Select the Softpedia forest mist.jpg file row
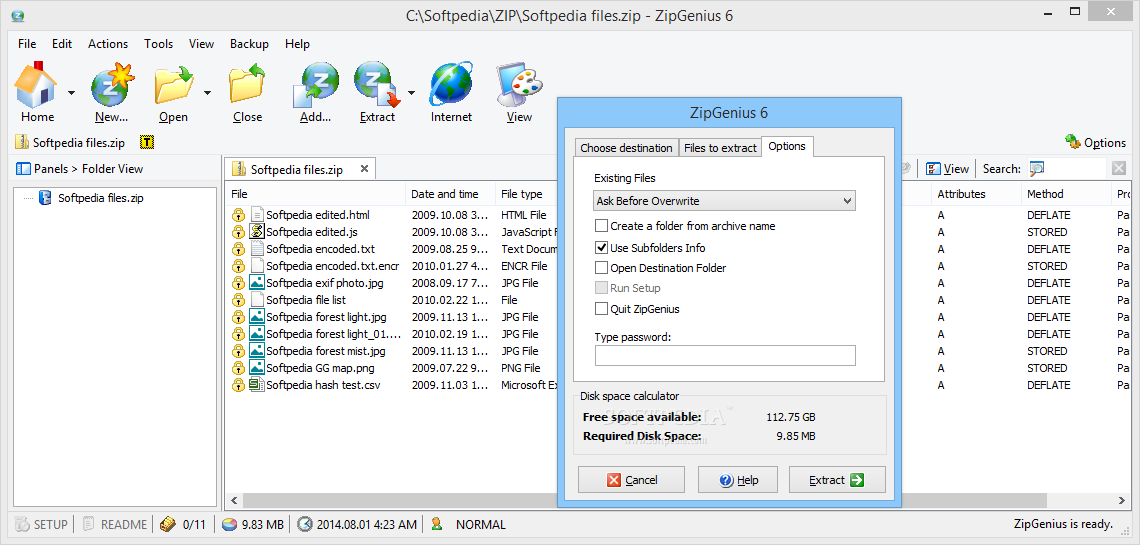The height and width of the screenshot is (545, 1140). coord(326,351)
